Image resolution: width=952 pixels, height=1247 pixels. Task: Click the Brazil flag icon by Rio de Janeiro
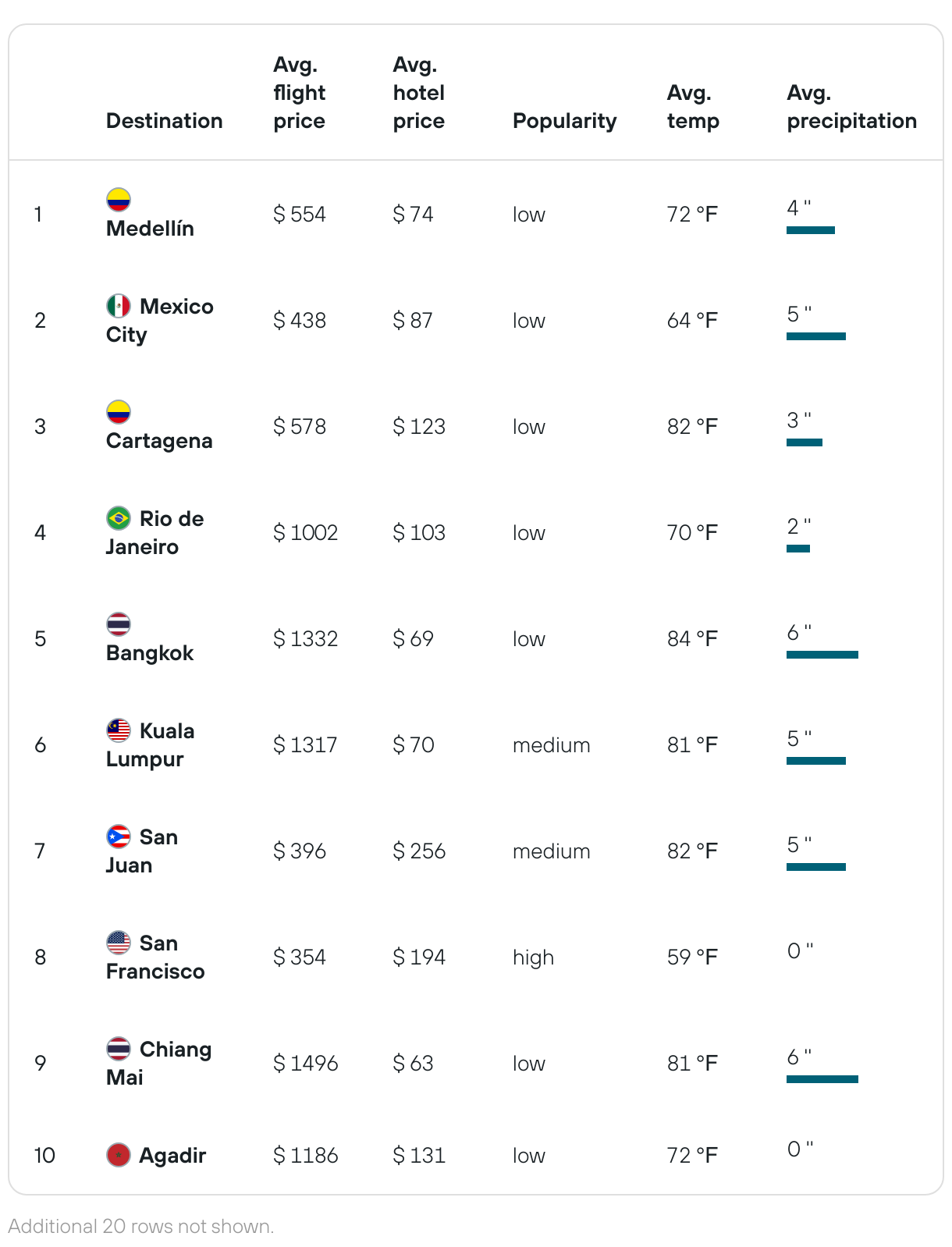[119, 518]
